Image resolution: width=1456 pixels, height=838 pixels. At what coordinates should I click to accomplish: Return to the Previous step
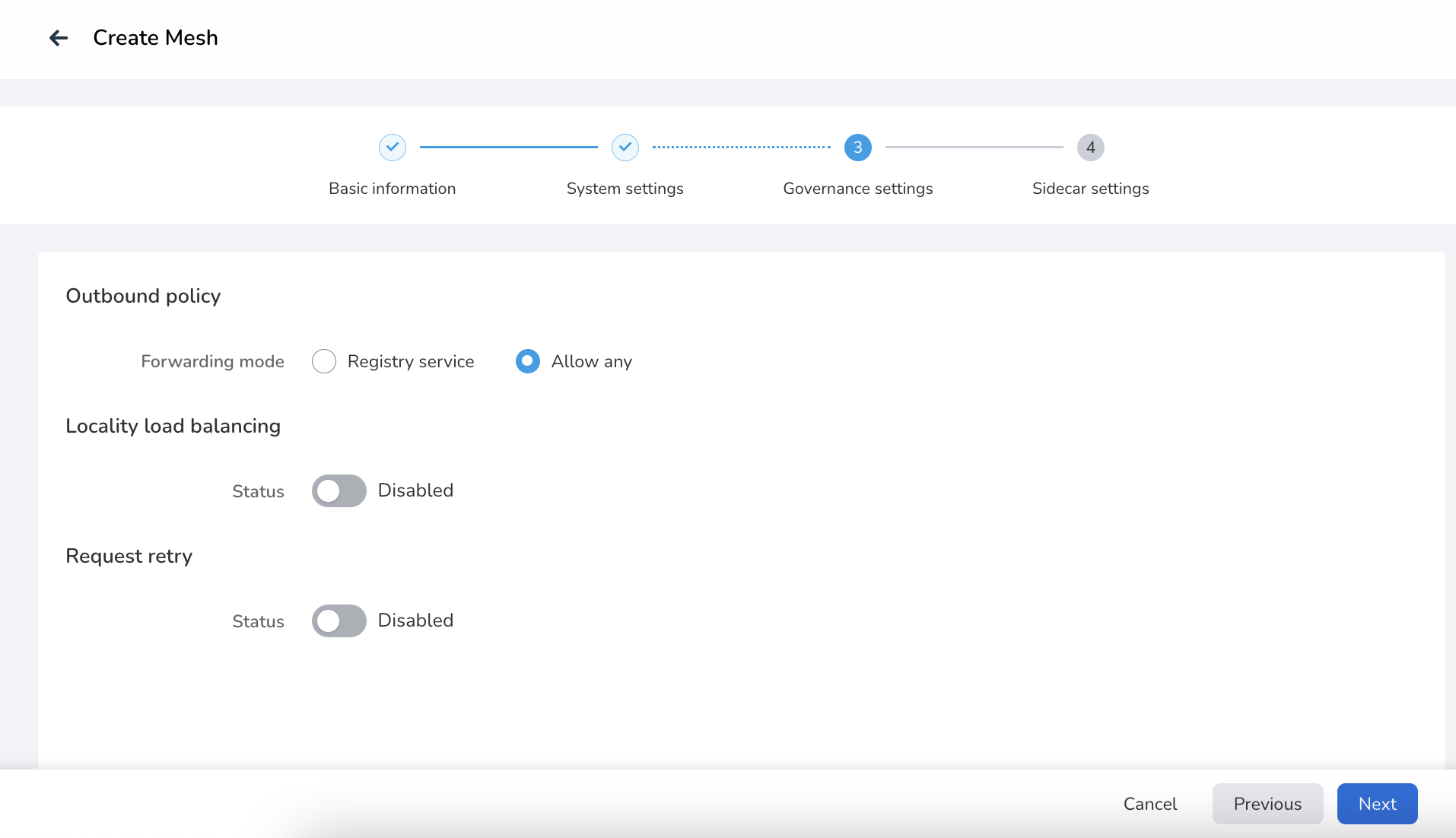(1268, 804)
